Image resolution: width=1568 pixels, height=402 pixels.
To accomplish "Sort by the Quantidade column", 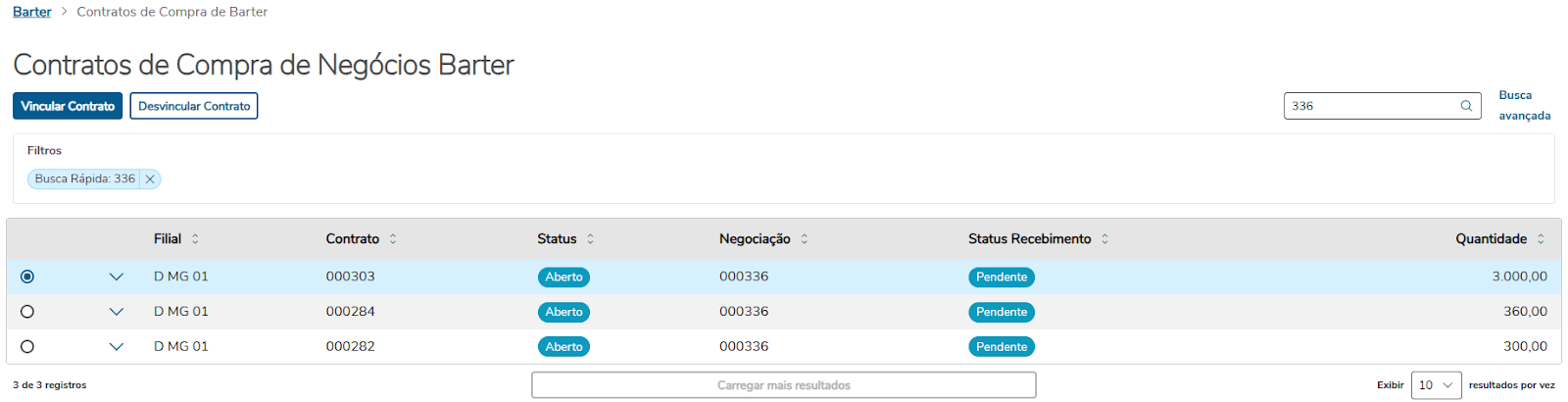I will [1541, 239].
